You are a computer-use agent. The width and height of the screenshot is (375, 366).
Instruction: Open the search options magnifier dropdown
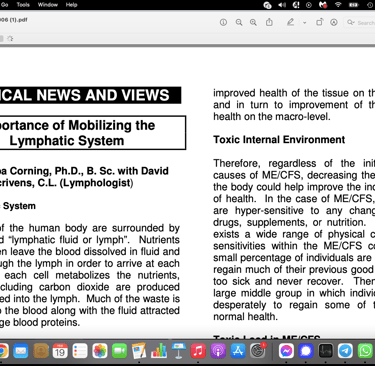coord(350,22)
